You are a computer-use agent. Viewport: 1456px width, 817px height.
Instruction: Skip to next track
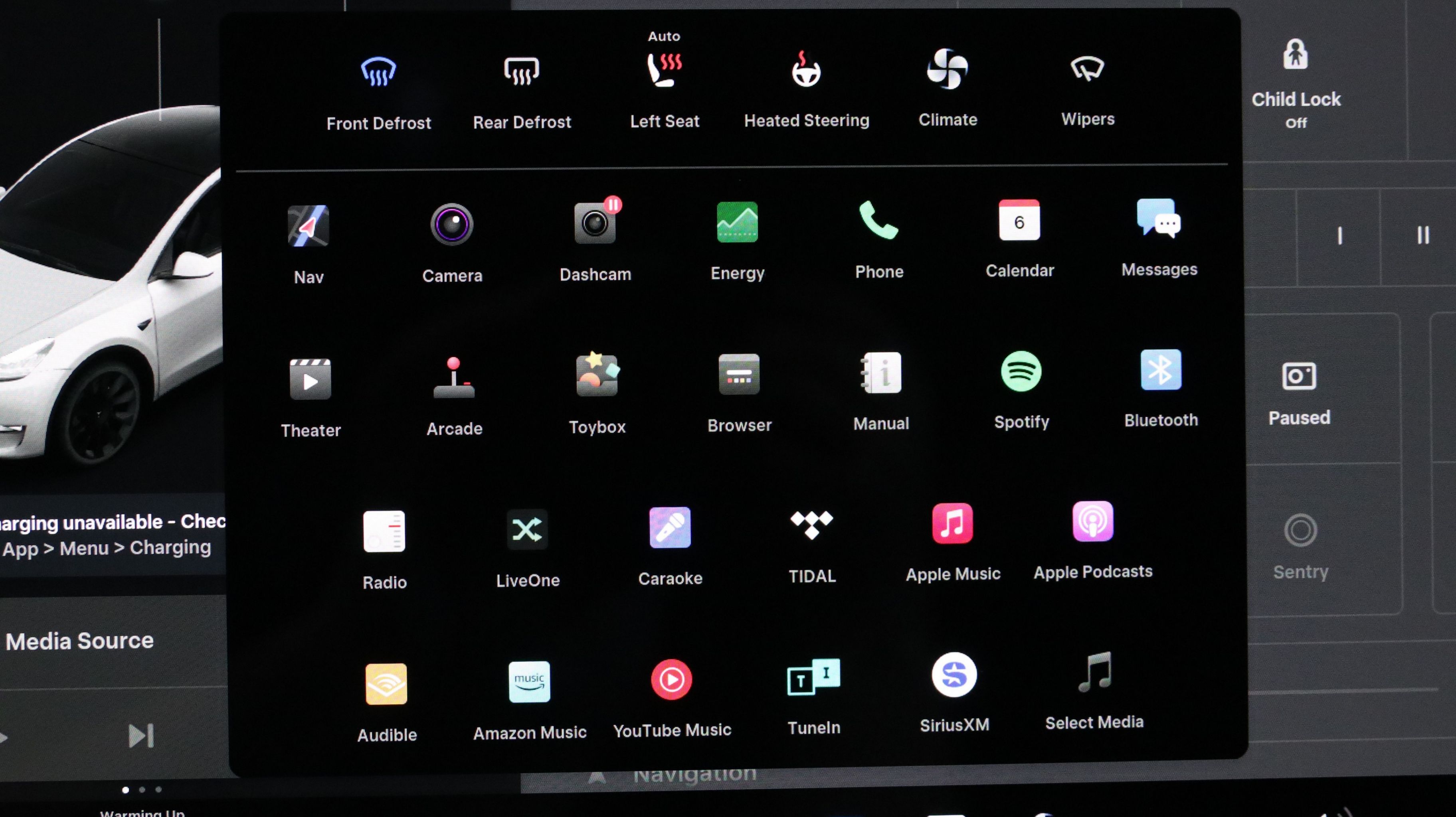point(141,736)
